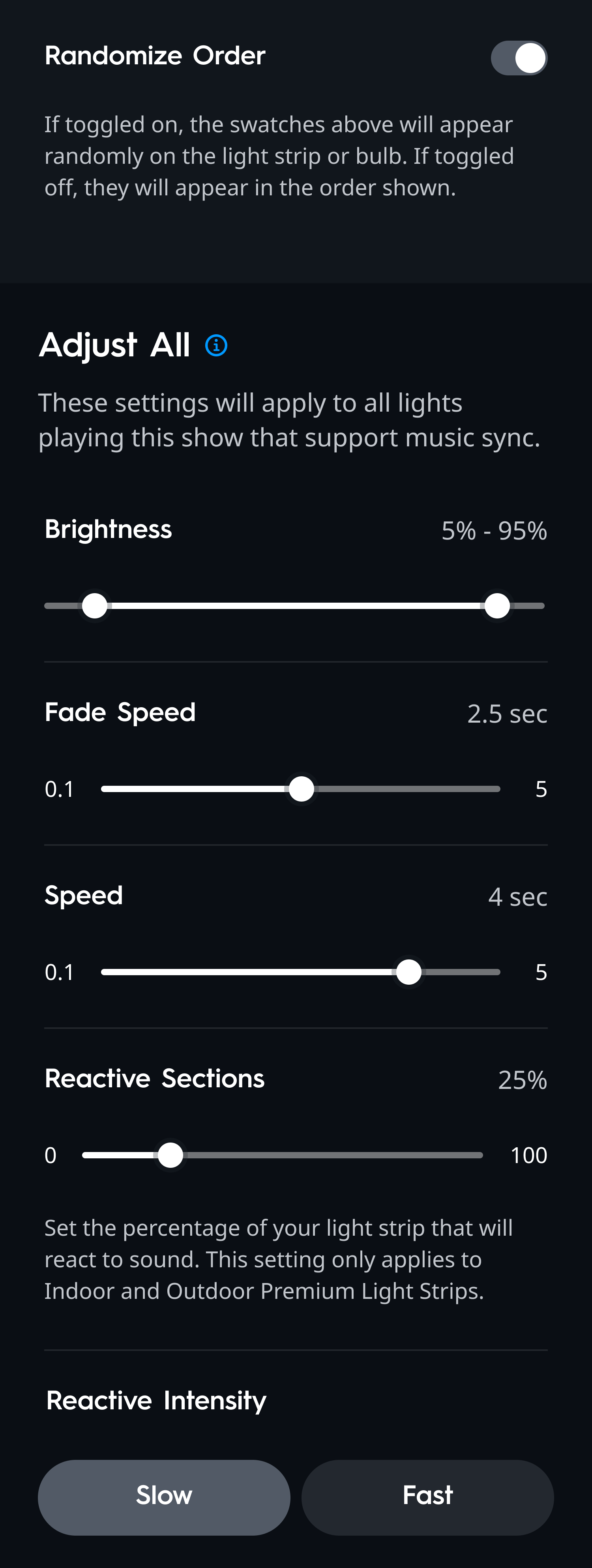Click the Reactive Sections 0 minimum label
This screenshot has height=1568, width=592.
point(51,1155)
